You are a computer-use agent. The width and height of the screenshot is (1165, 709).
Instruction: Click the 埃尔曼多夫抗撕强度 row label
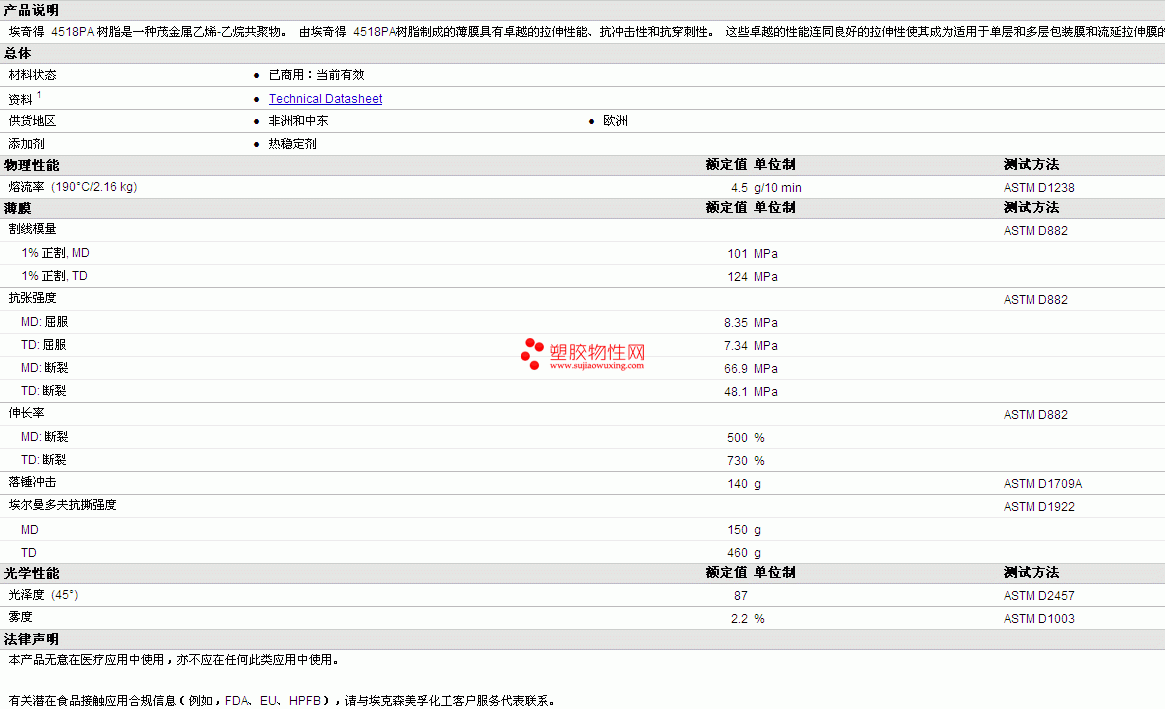coord(62,505)
